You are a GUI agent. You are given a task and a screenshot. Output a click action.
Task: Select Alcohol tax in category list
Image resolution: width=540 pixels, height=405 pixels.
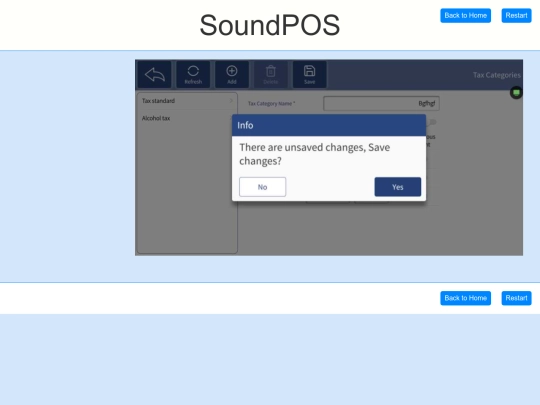pos(187,118)
